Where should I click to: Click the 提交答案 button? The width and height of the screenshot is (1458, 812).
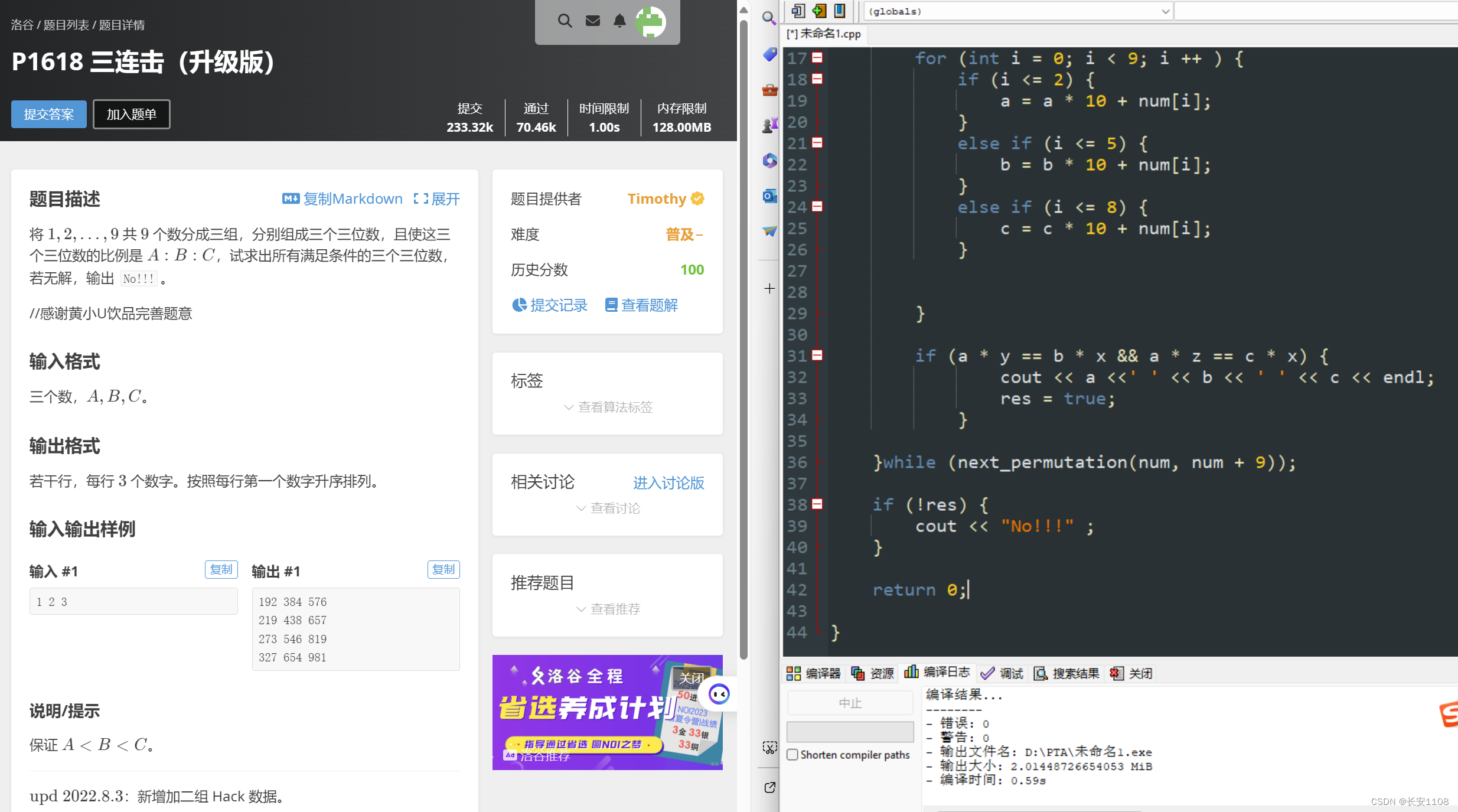click(x=49, y=114)
